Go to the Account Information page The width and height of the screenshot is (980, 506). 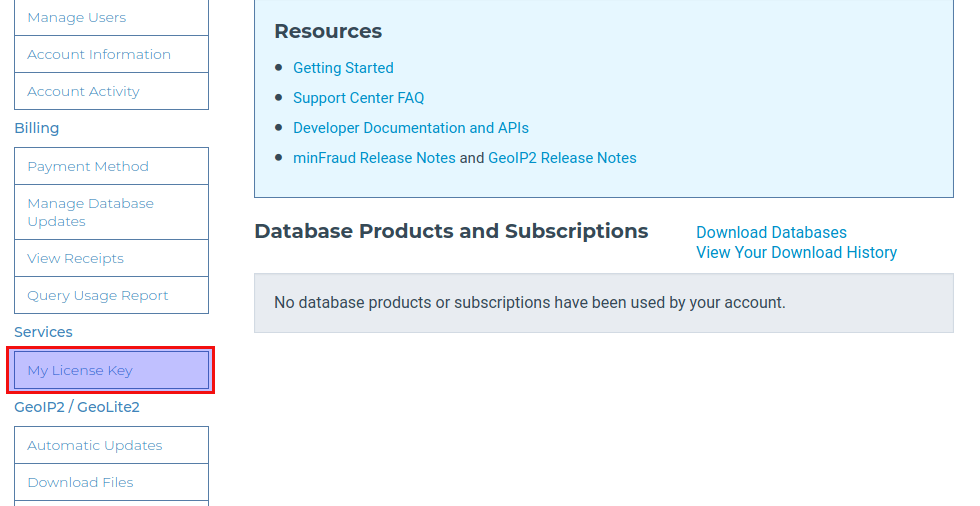pos(99,55)
